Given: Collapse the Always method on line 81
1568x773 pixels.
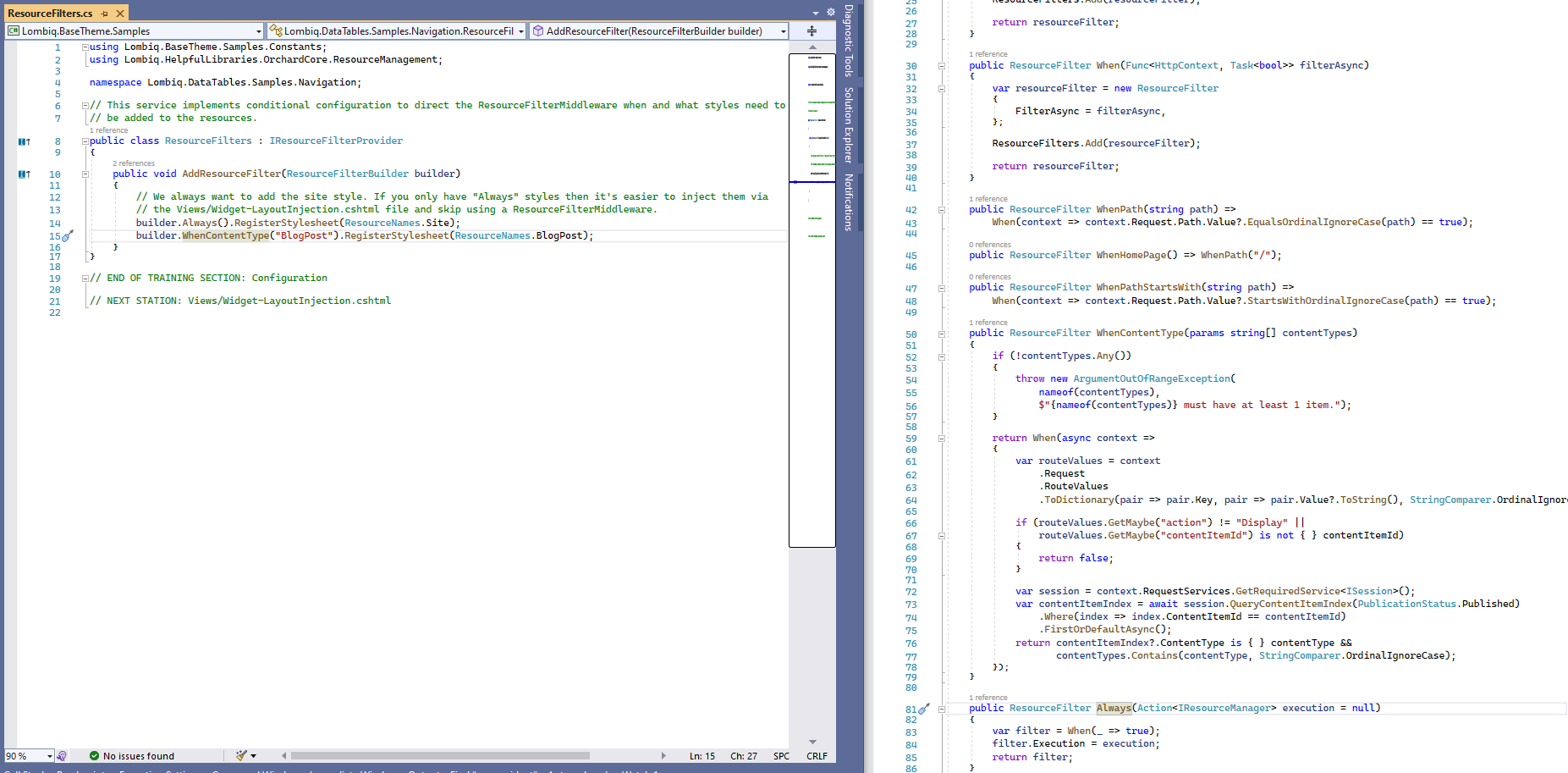Looking at the screenshot, I should [x=941, y=710].
